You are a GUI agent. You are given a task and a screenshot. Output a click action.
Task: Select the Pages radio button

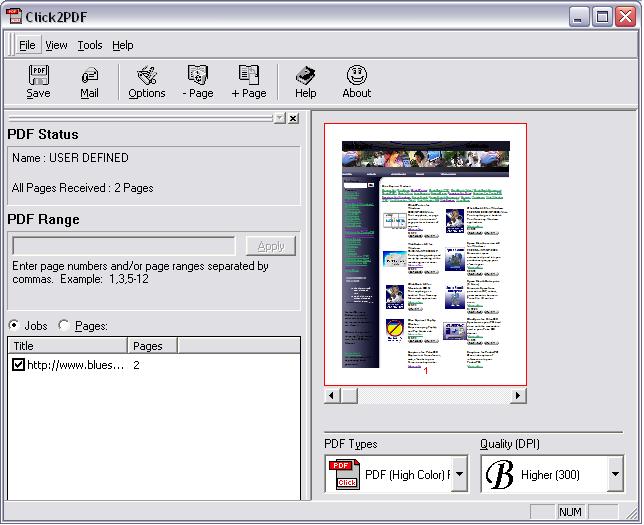click(65, 325)
